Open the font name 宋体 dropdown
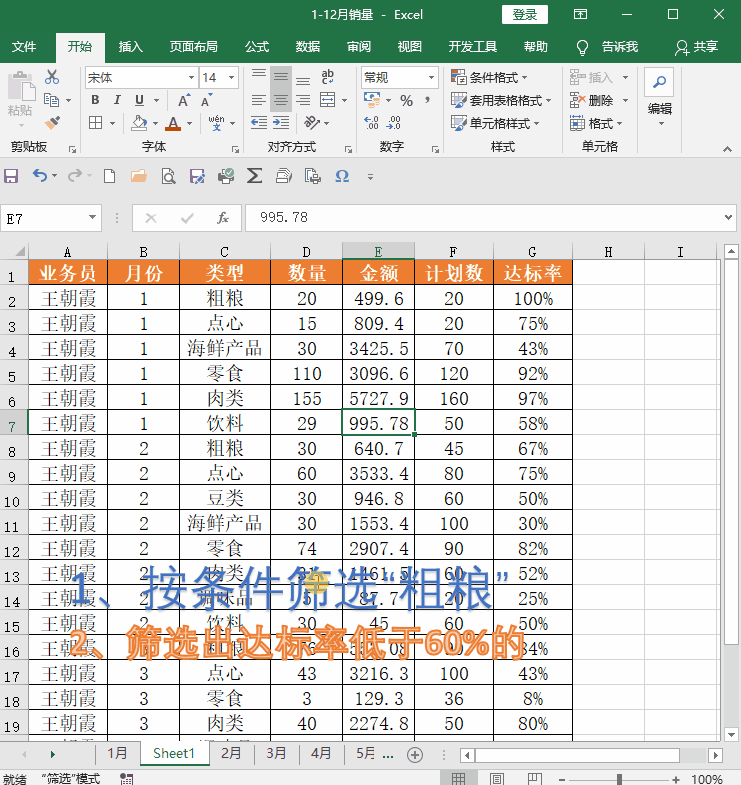The image size is (741, 785). (191, 78)
